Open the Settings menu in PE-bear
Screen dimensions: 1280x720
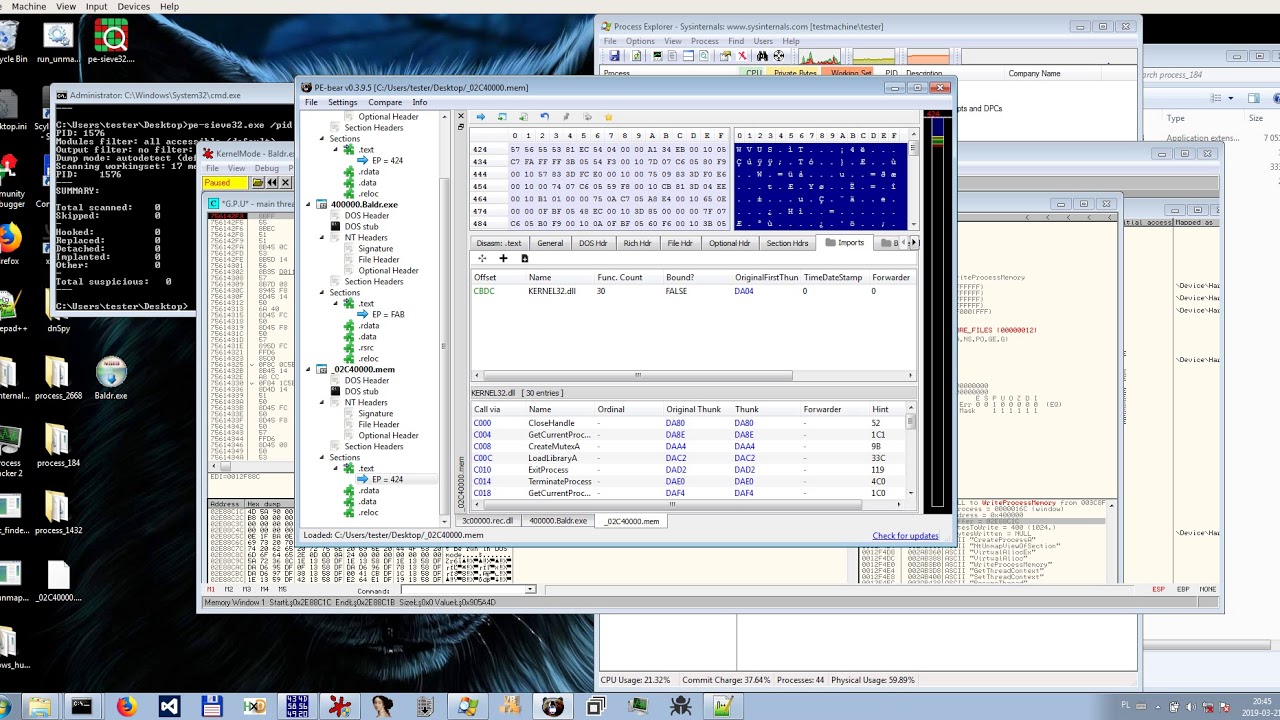pos(342,102)
